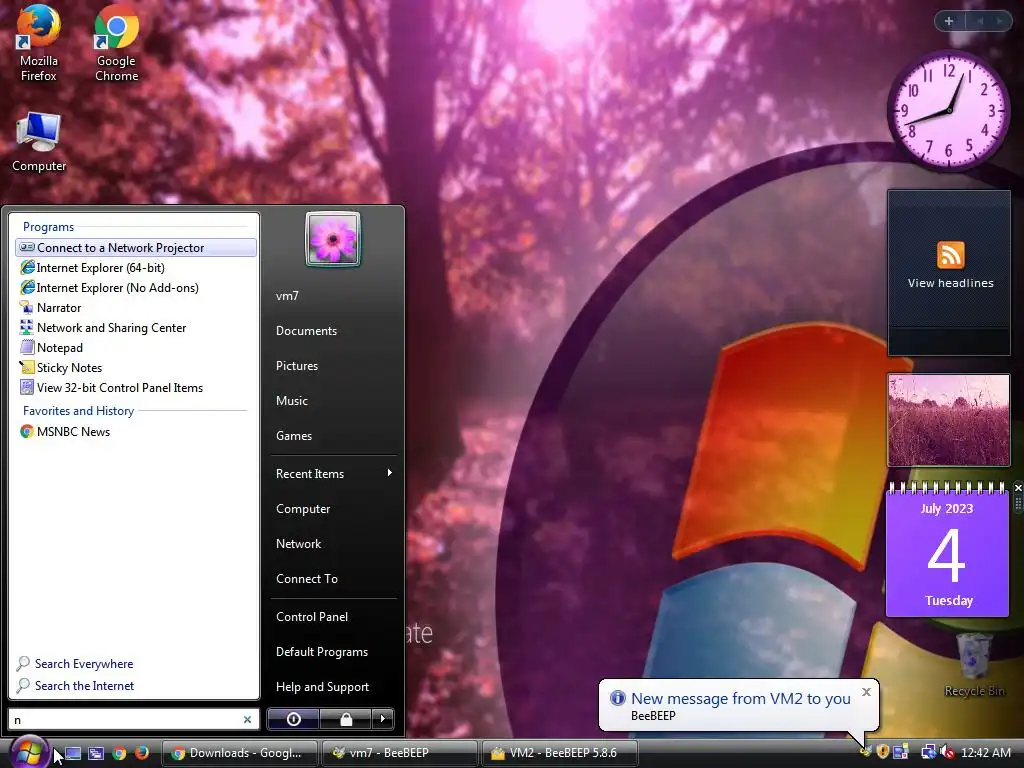Launch Chrome from the Quick Launch bar

119,753
